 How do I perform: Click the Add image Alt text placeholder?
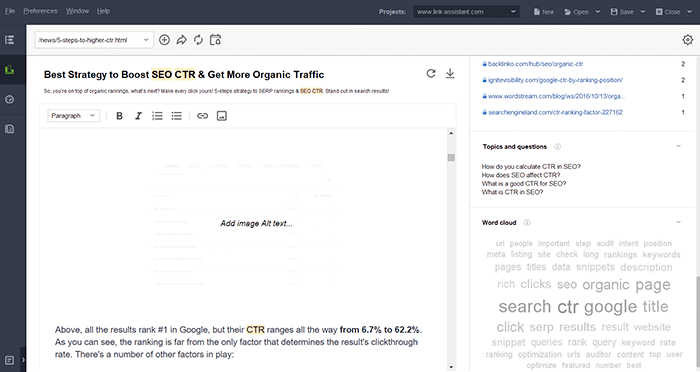(256, 223)
